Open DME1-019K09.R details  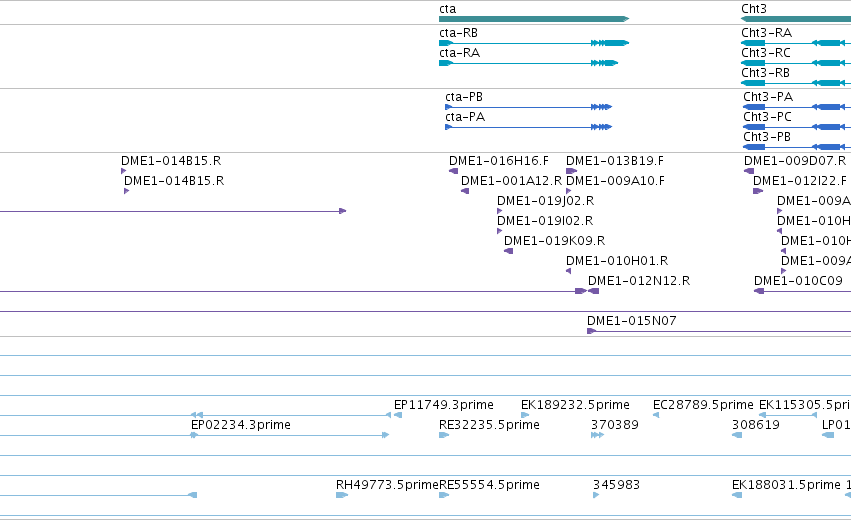[x=555, y=242]
